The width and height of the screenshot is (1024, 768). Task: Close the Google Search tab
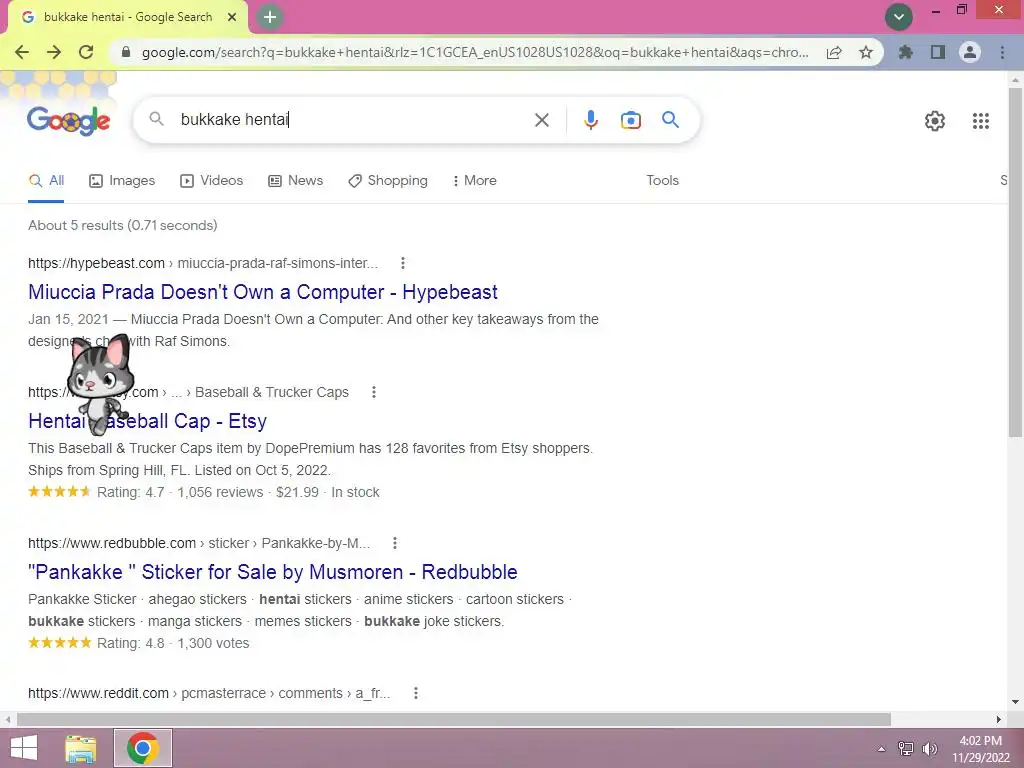pyautogui.click(x=232, y=17)
